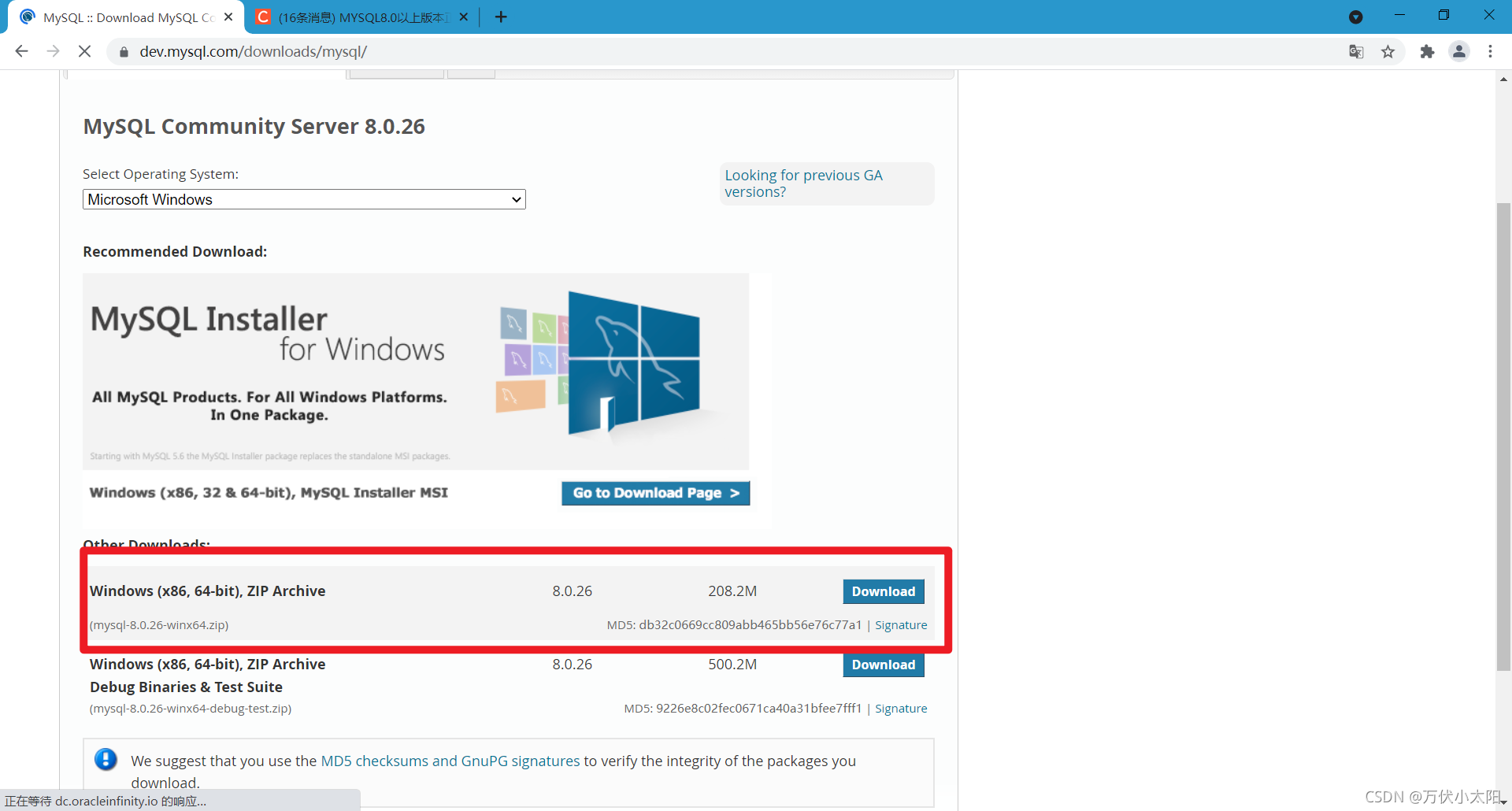1512x811 pixels.
Task: Select the MySQL Community Server 8.0.26 heading
Action: click(254, 126)
